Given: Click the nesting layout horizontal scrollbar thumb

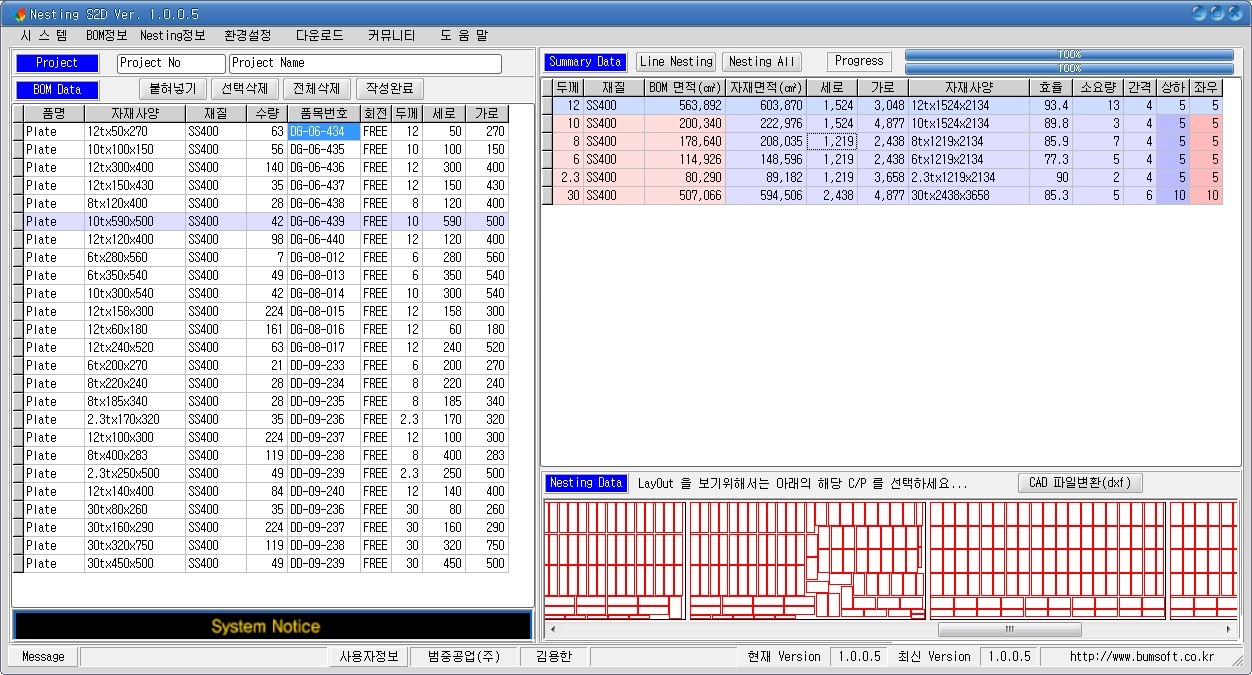Looking at the screenshot, I should click(1009, 630).
